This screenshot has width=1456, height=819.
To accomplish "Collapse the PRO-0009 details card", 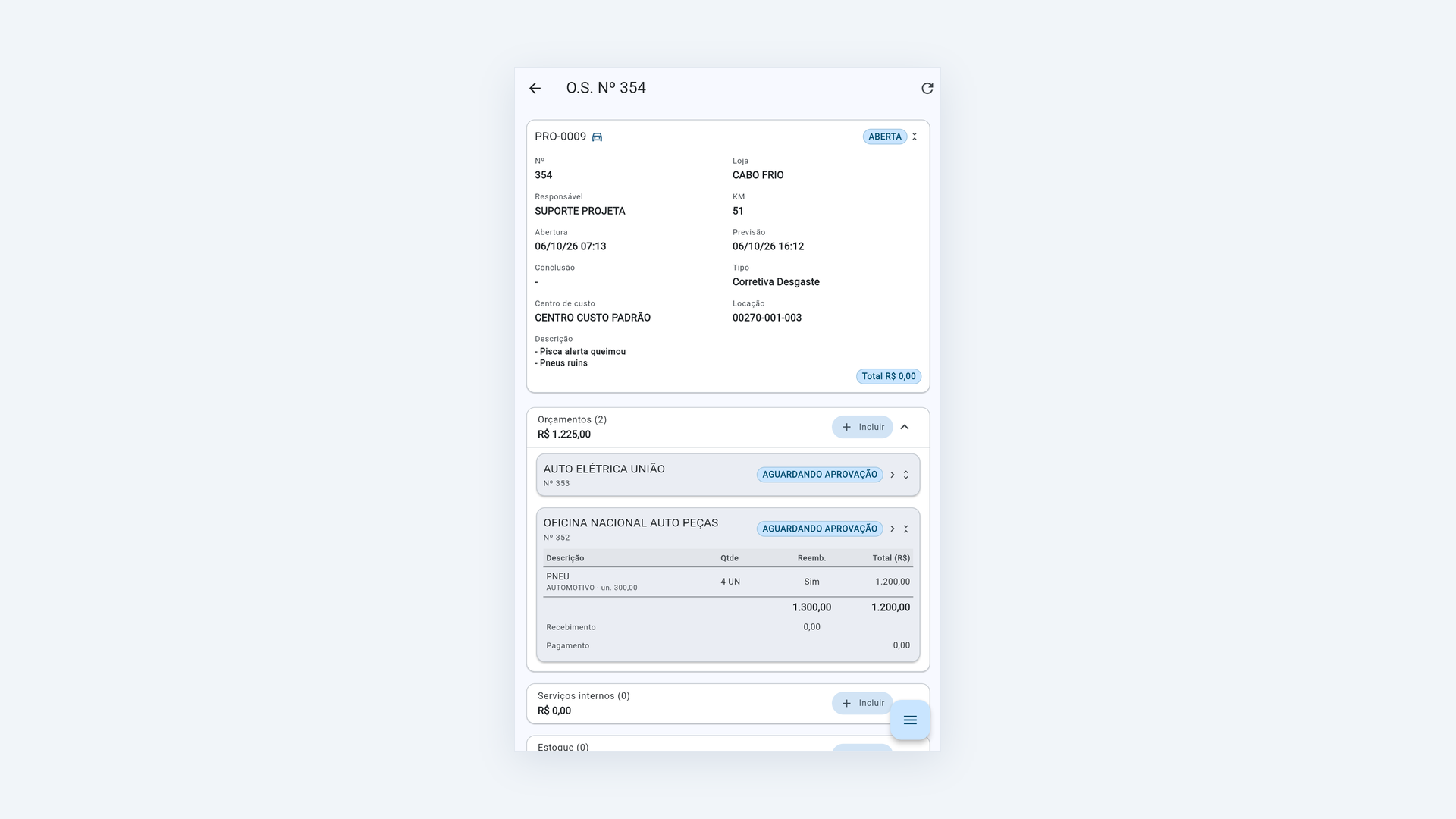I will coord(915,136).
